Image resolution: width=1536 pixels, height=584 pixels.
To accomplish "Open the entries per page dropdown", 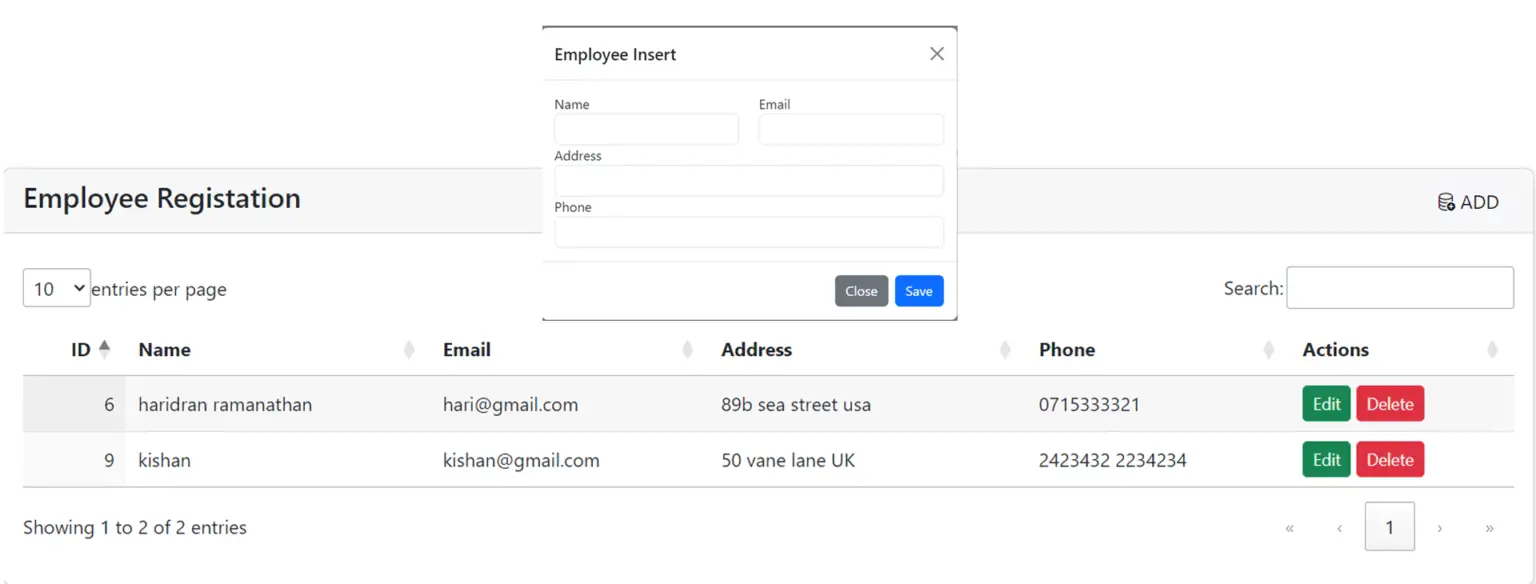I will 56,287.
